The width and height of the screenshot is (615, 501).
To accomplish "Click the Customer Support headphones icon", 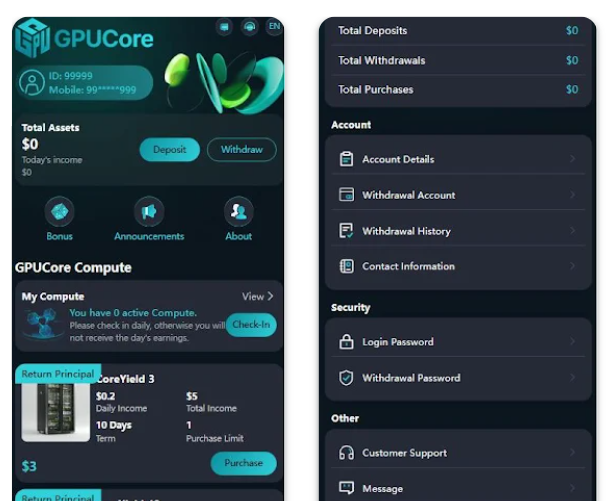I will coord(346,453).
